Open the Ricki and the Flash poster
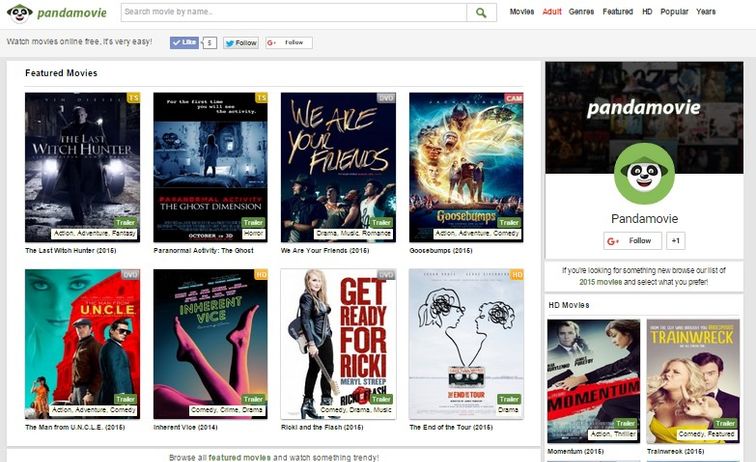This screenshot has width=756, height=462. tap(338, 344)
